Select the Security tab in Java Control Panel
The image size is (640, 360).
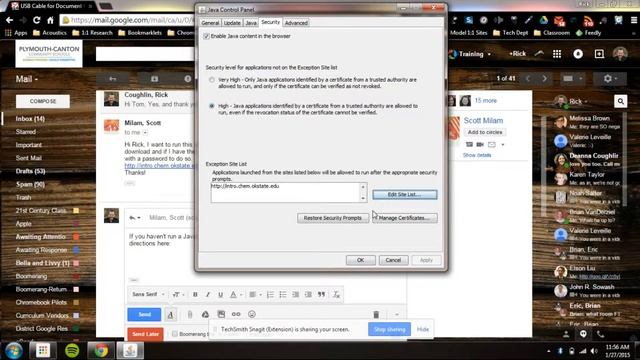coord(270,22)
